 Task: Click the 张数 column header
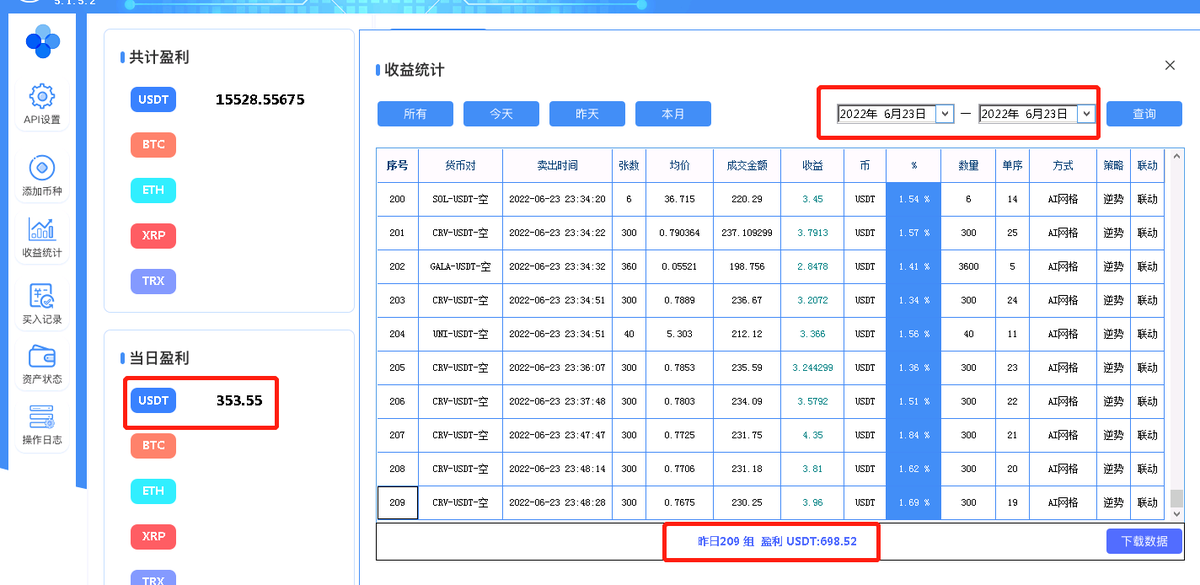point(629,166)
